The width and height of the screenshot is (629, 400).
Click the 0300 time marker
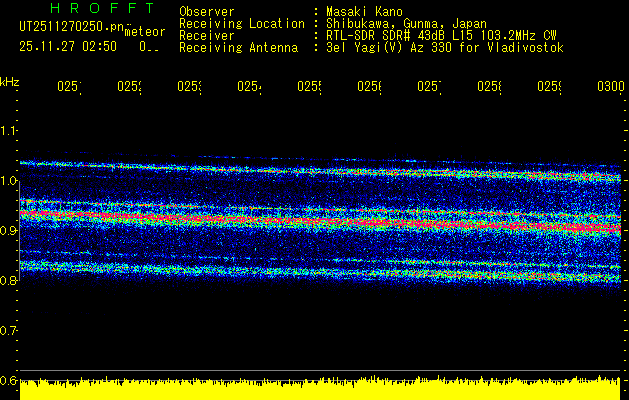611,86
